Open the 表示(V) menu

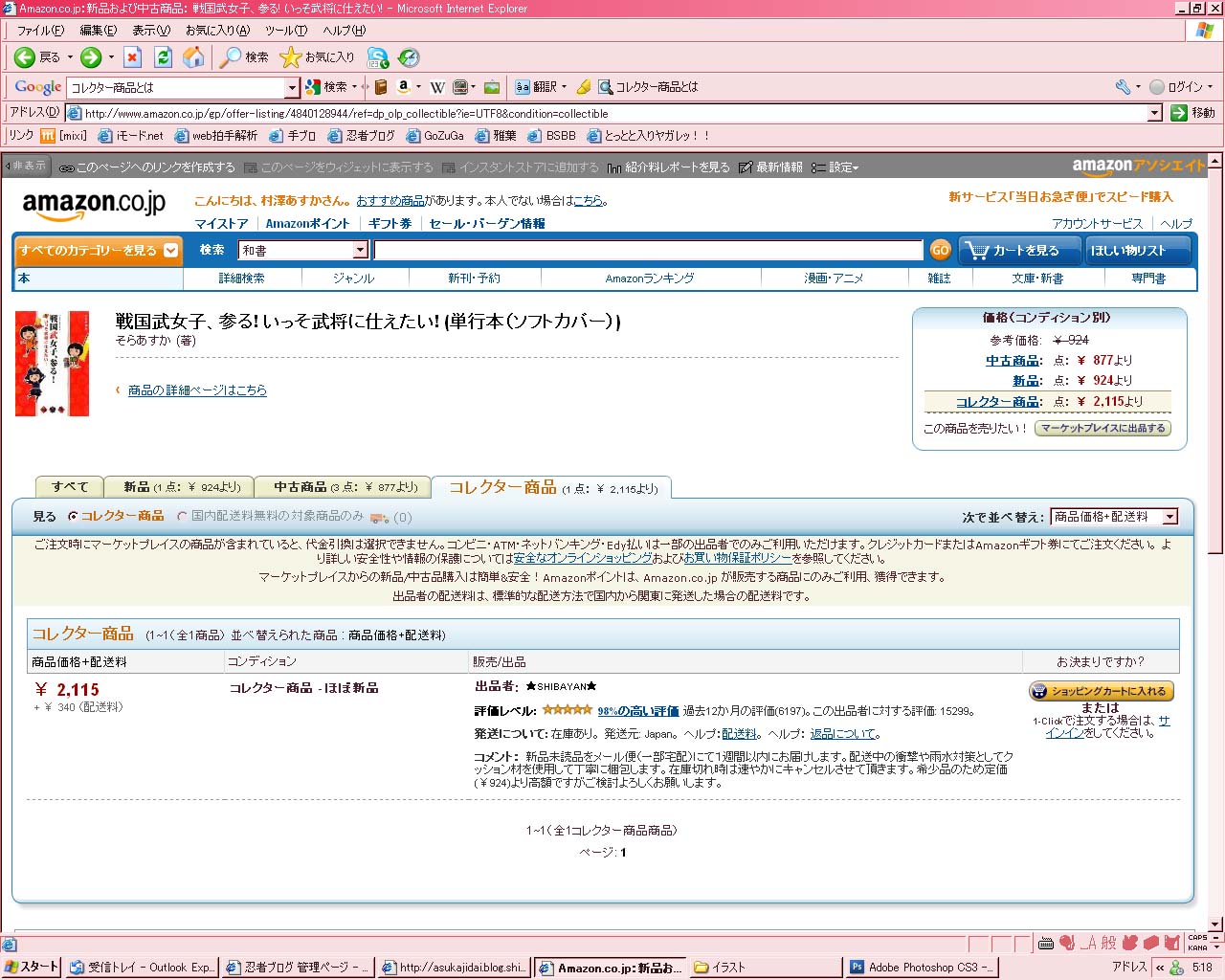[151, 31]
